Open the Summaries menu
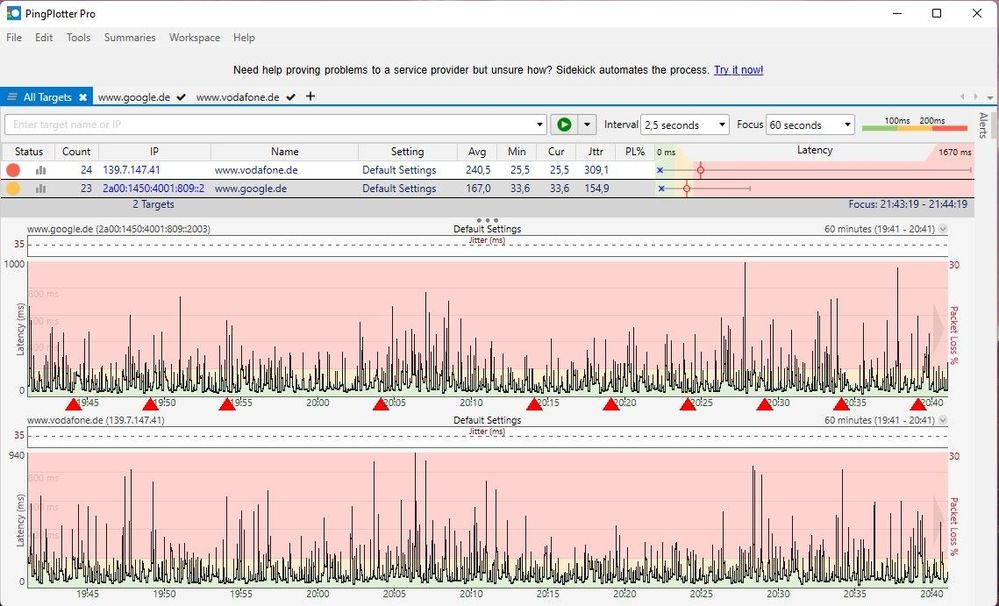The width and height of the screenshot is (999, 606). pos(130,38)
